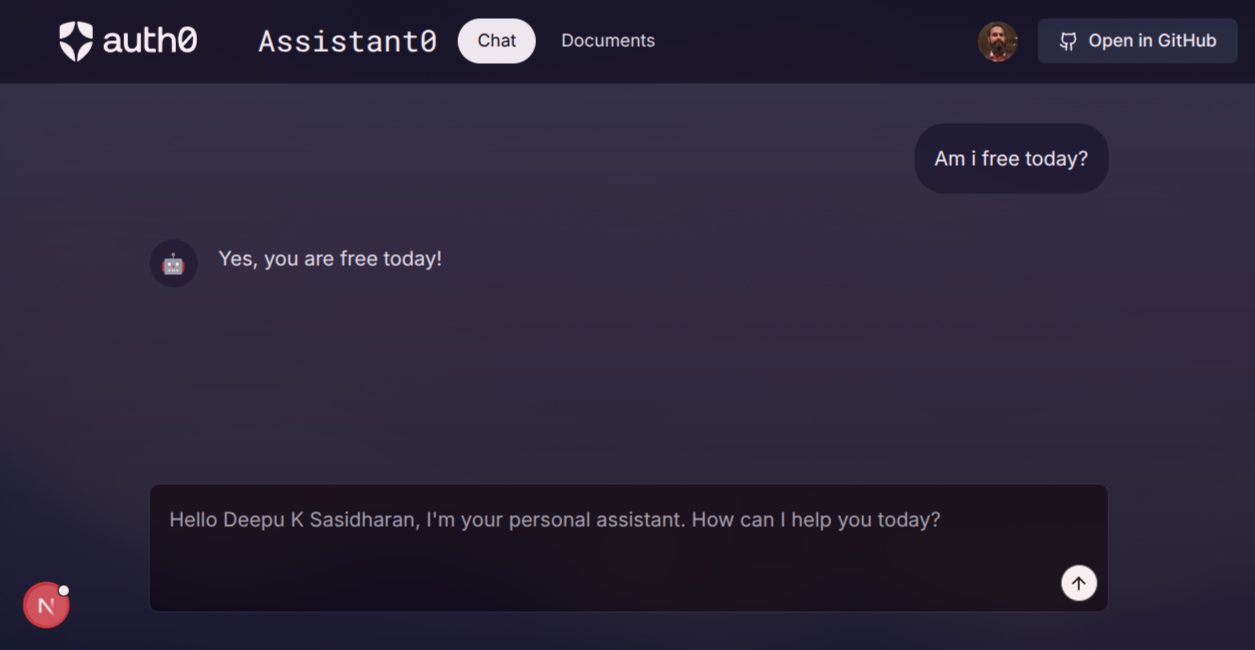Select the "Yes, you are free today!" reply
Image resolution: width=1255 pixels, height=650 pixels.
[x=330, y=259]
